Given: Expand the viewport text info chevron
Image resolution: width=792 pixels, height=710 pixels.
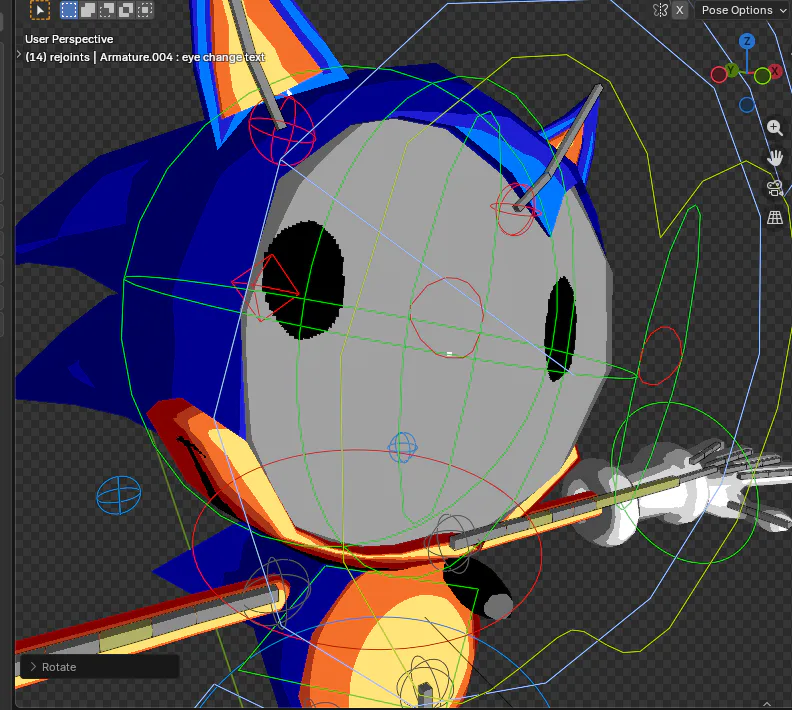Looking at the screenshot, I should click(19, 55).
